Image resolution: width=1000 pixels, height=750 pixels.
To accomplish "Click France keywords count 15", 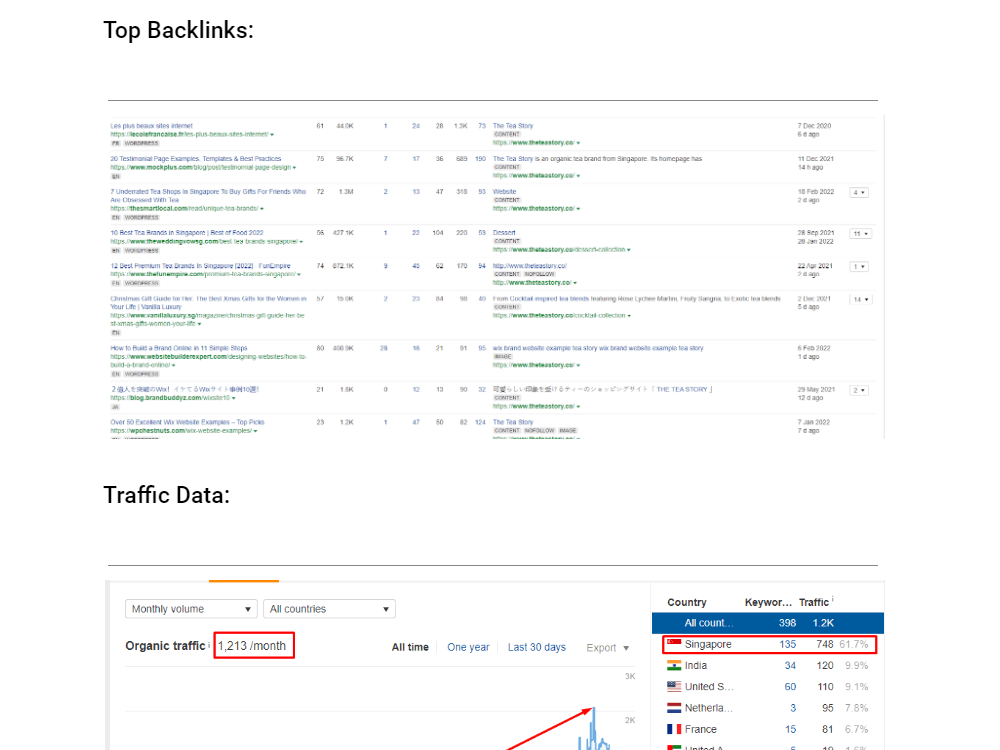I will (x=790, y=729).
